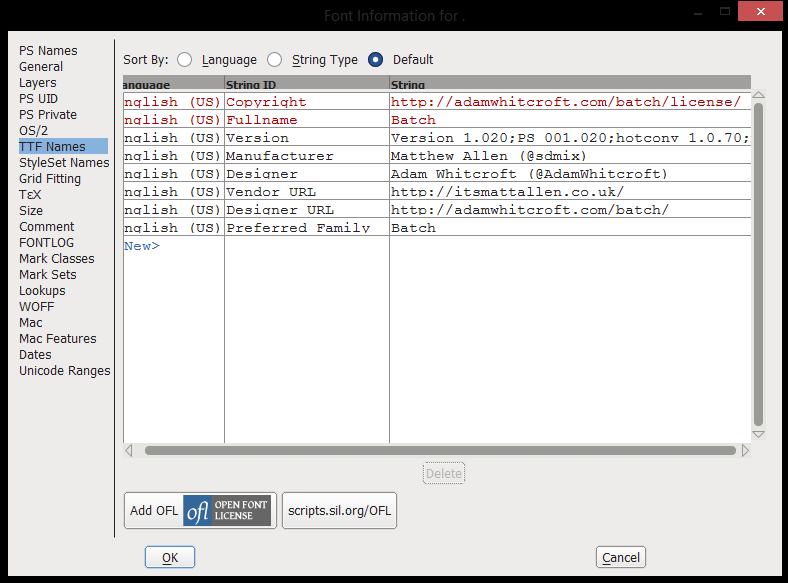Open the Mac Features section
Viewport: 788px width, 583px height.
[58, 339]
